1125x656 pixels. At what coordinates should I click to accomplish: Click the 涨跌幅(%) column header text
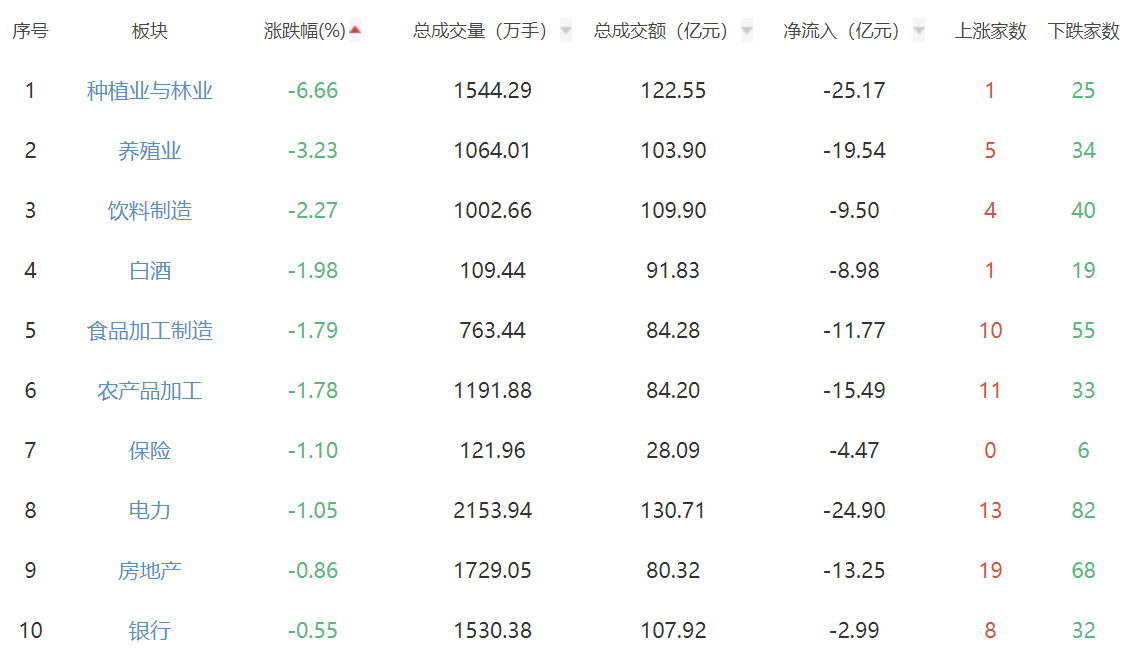pos(304,31)
